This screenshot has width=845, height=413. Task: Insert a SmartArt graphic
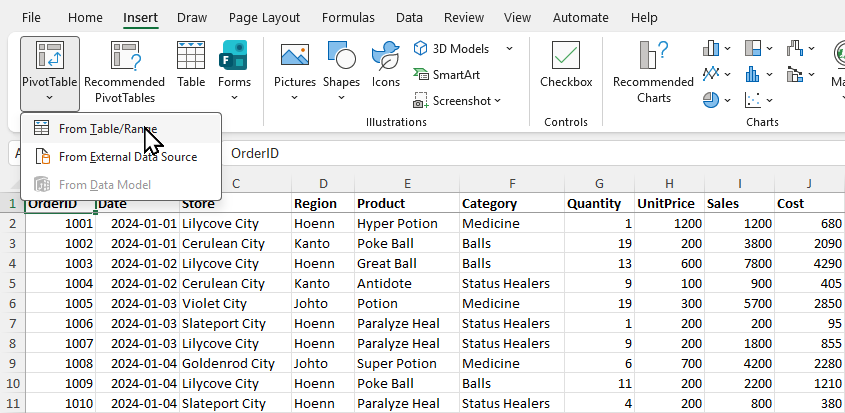coord(446,74)
